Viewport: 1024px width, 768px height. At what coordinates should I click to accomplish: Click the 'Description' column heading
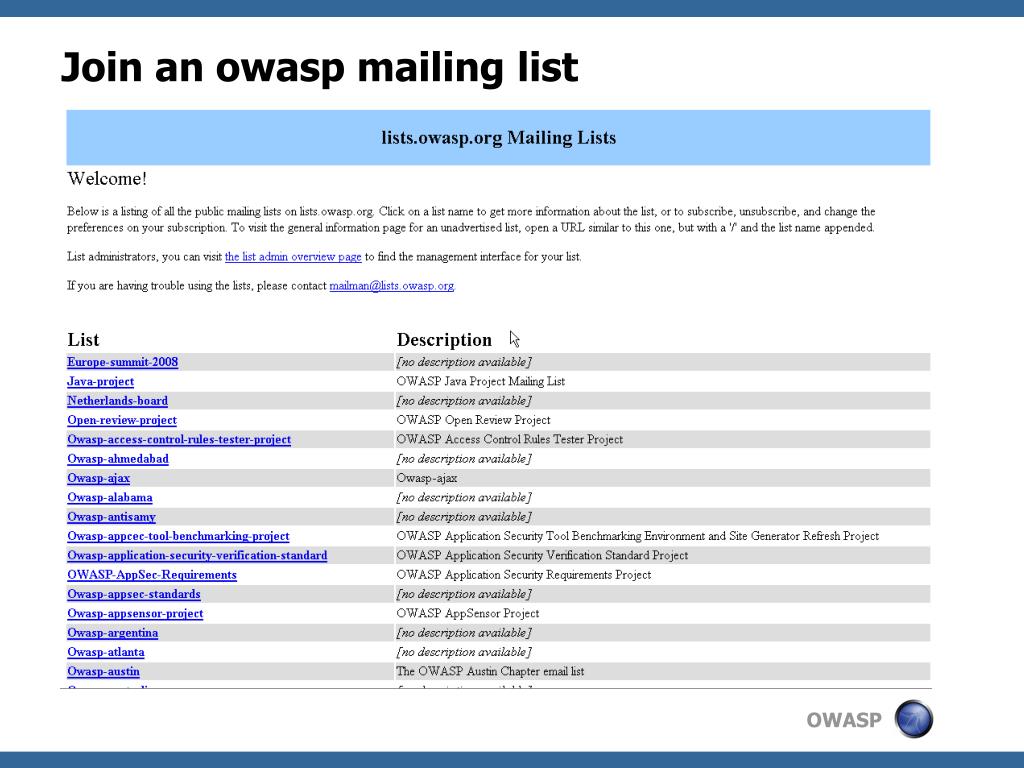pos(444,340)
